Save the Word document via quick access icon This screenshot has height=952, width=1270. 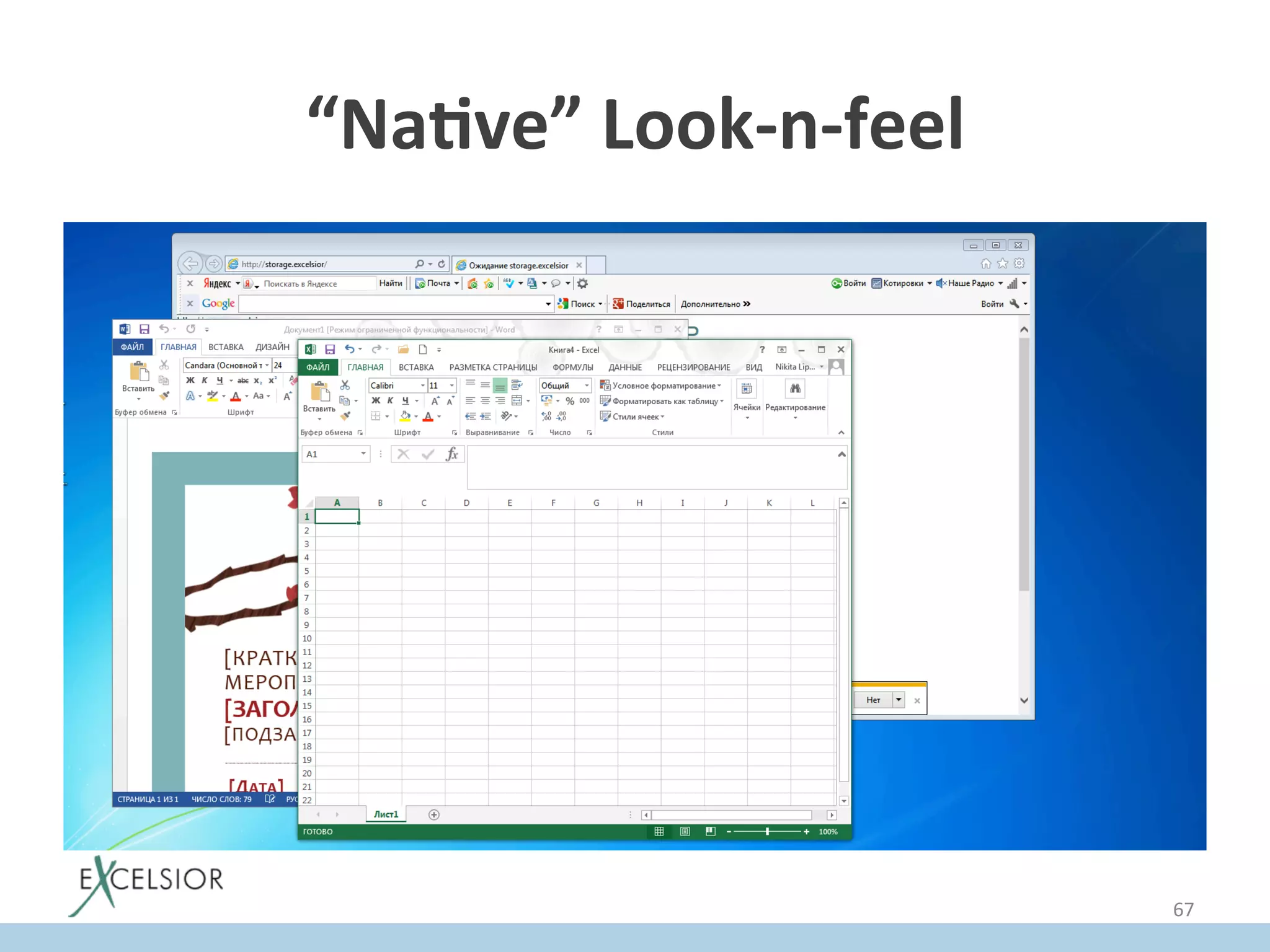point(144,329)
